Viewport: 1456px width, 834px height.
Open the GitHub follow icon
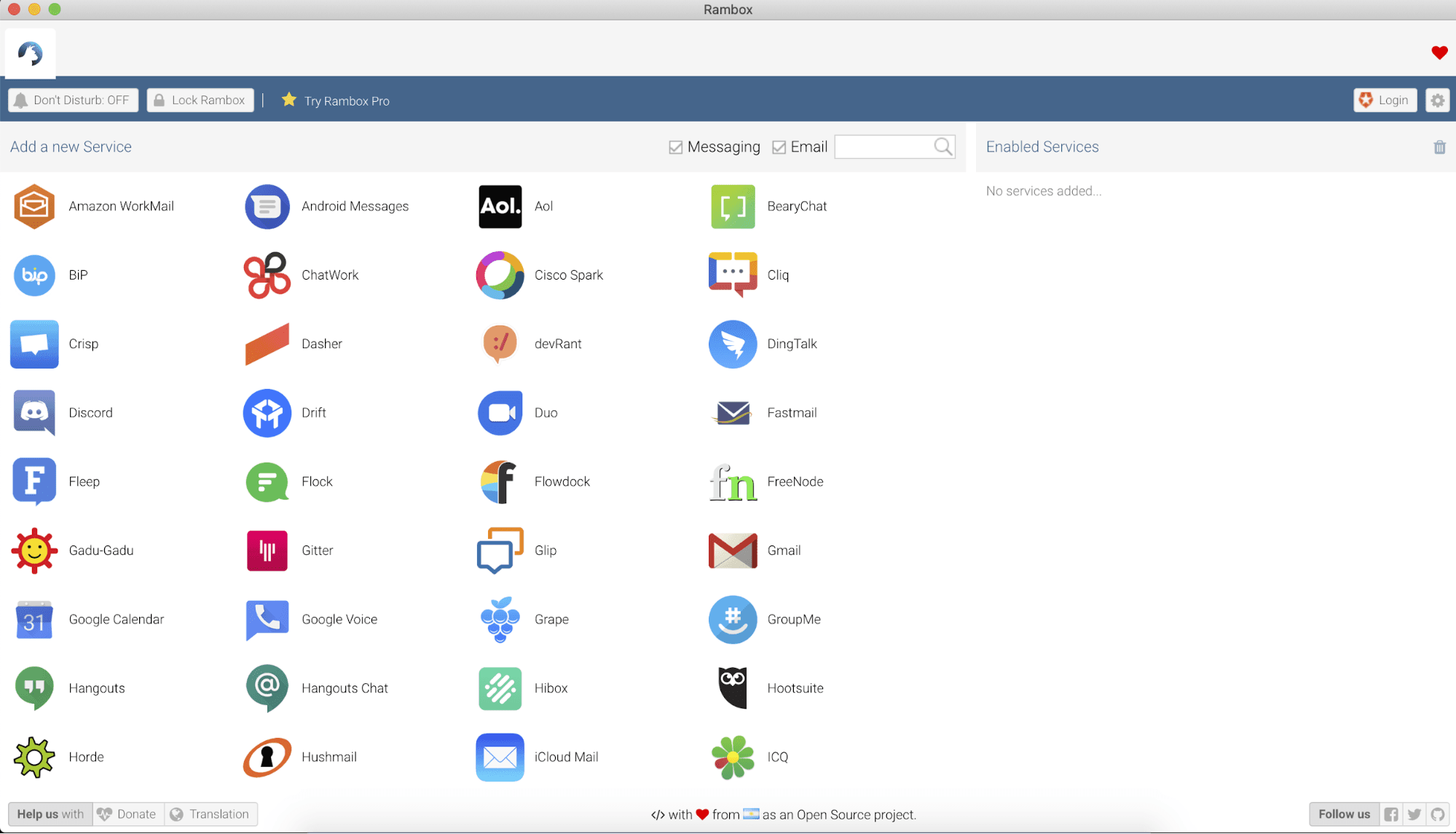coord(1438,814)
